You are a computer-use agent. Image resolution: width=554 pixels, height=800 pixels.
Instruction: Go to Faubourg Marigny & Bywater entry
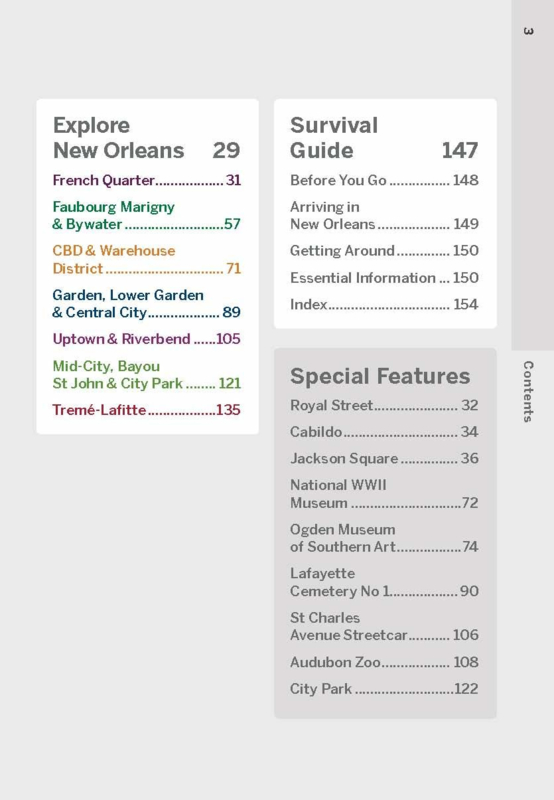pyautogui.click(x=146, y=215)
